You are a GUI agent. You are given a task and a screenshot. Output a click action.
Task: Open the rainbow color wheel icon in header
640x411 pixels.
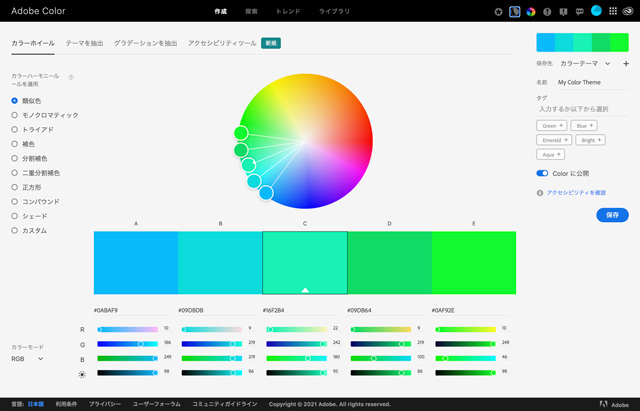click(531, 12)
